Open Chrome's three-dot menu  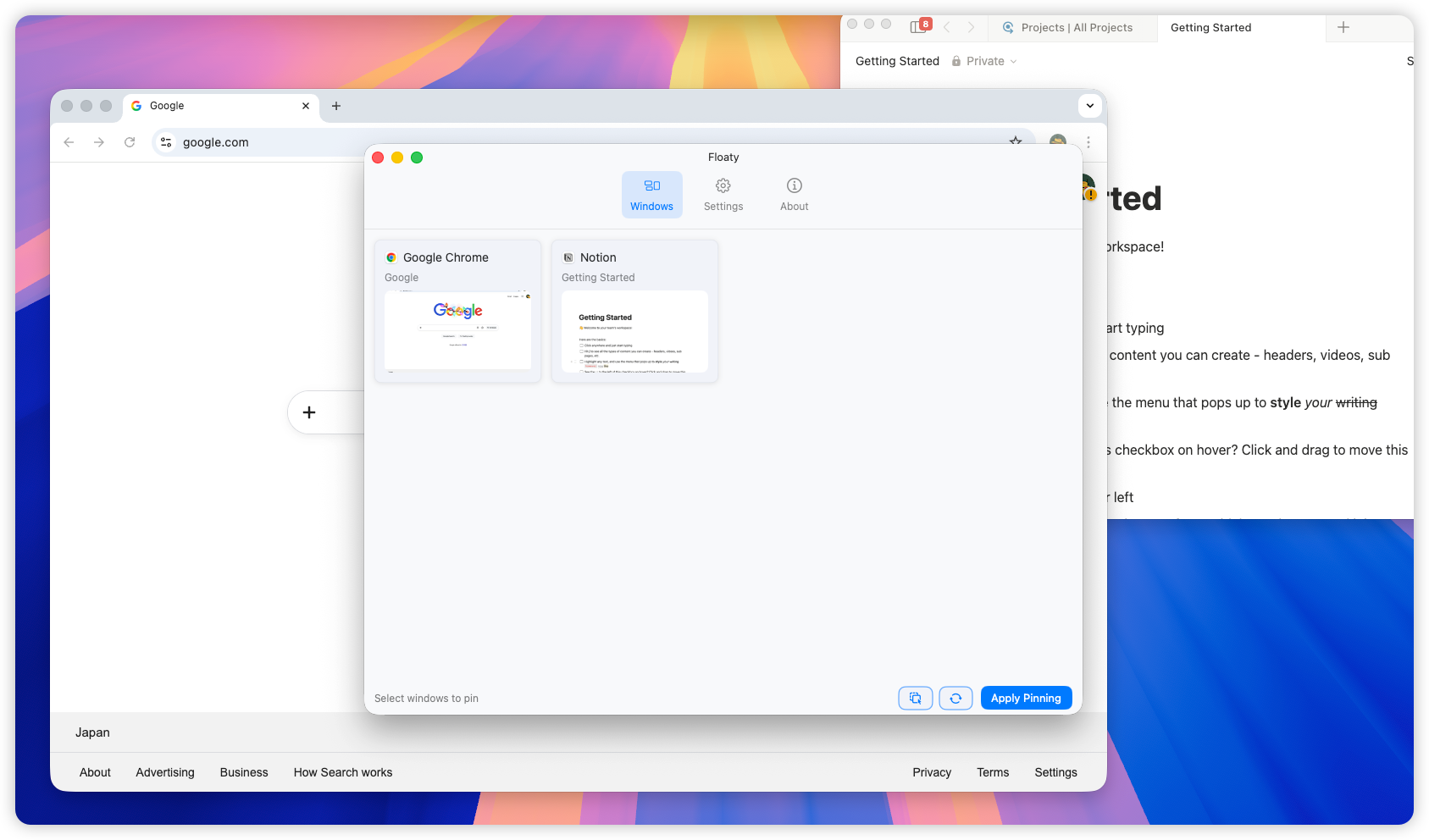1088,142
